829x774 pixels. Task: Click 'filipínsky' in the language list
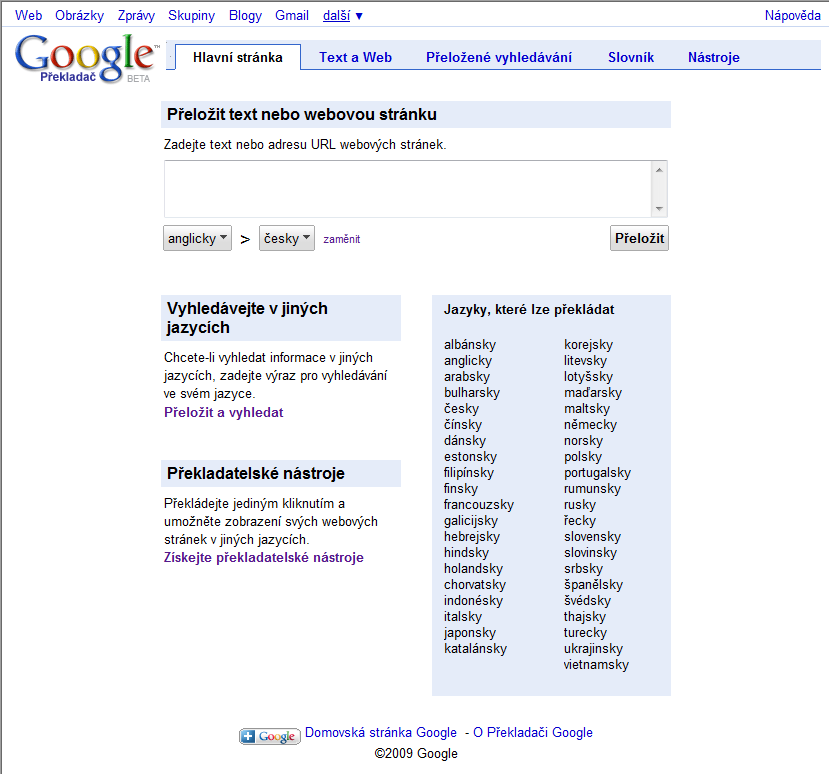(x=468, y=472)
